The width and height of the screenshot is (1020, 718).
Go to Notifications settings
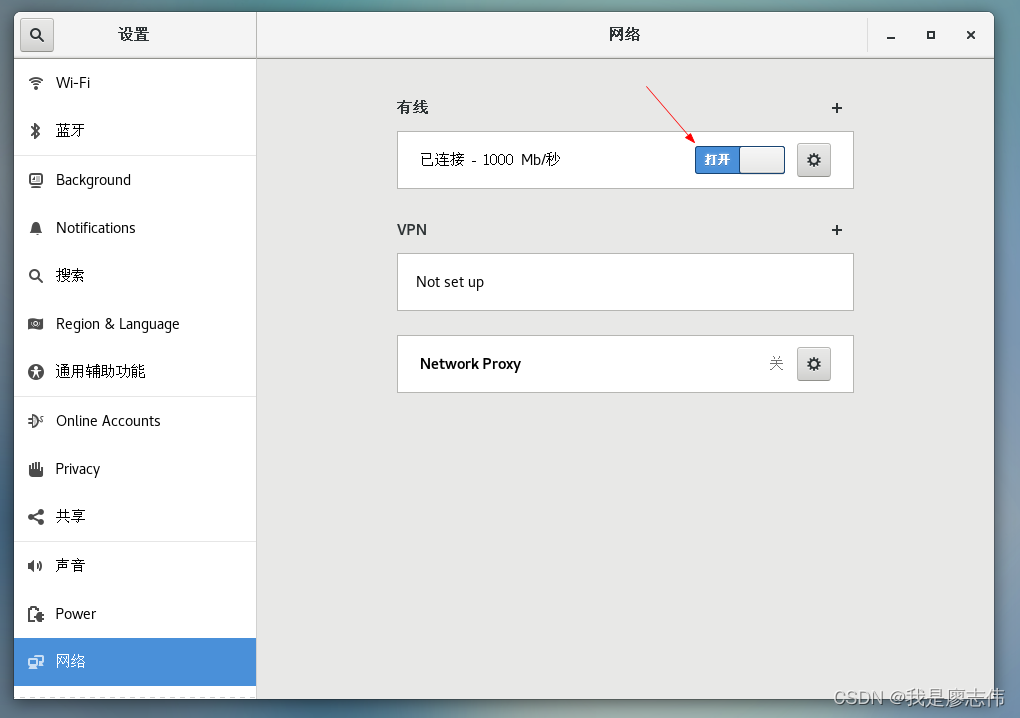pyautogui.click(x=135, y=228)
